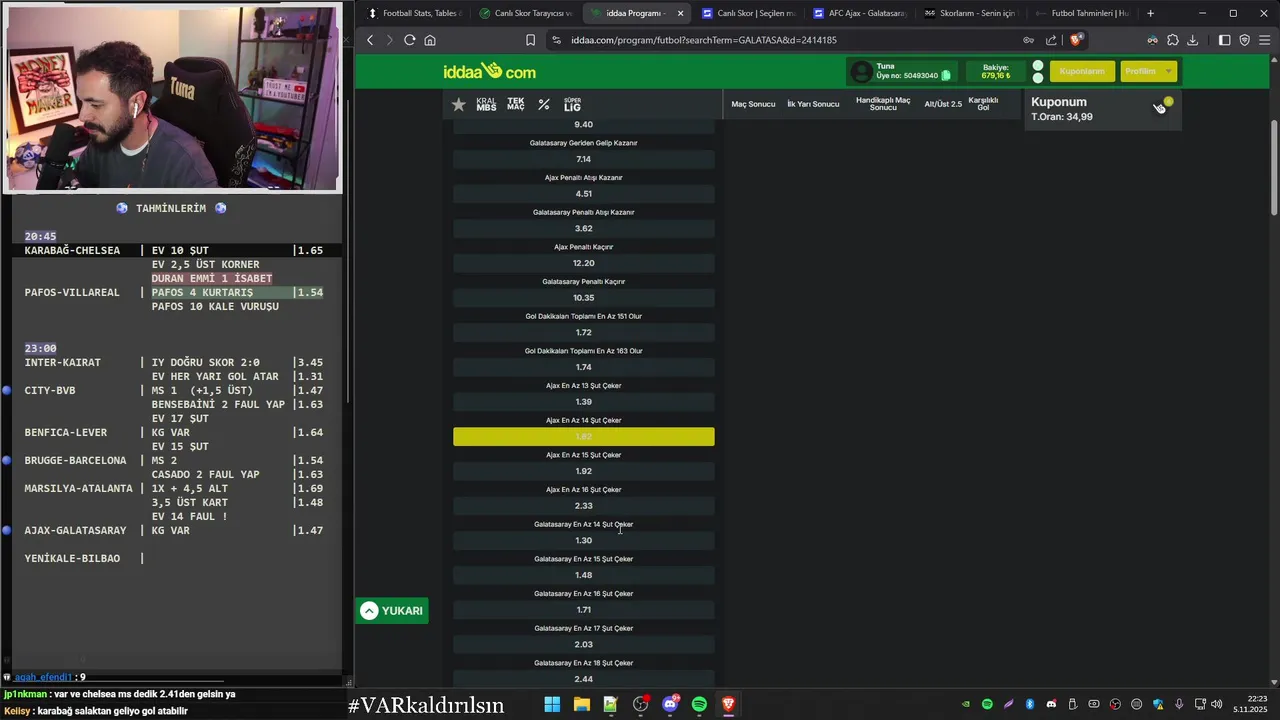Click the iddaa.com logo

coord(489,71)
